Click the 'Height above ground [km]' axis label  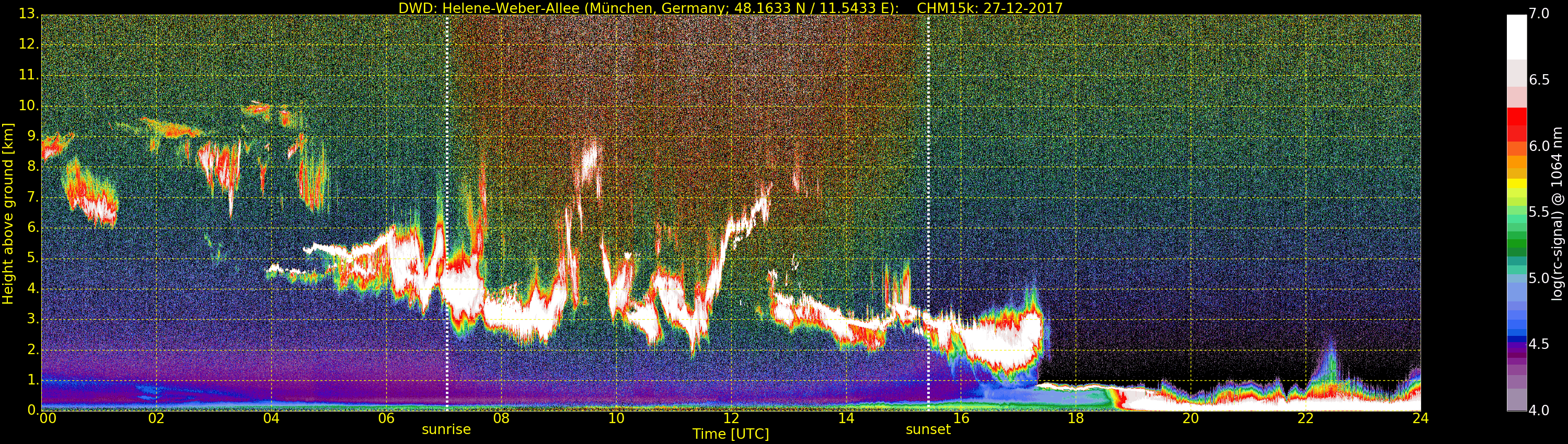(x=8, y=214)
